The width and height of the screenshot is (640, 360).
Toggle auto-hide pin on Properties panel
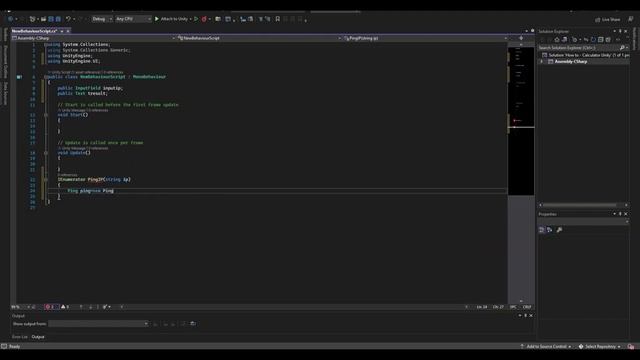pos(620,214)
